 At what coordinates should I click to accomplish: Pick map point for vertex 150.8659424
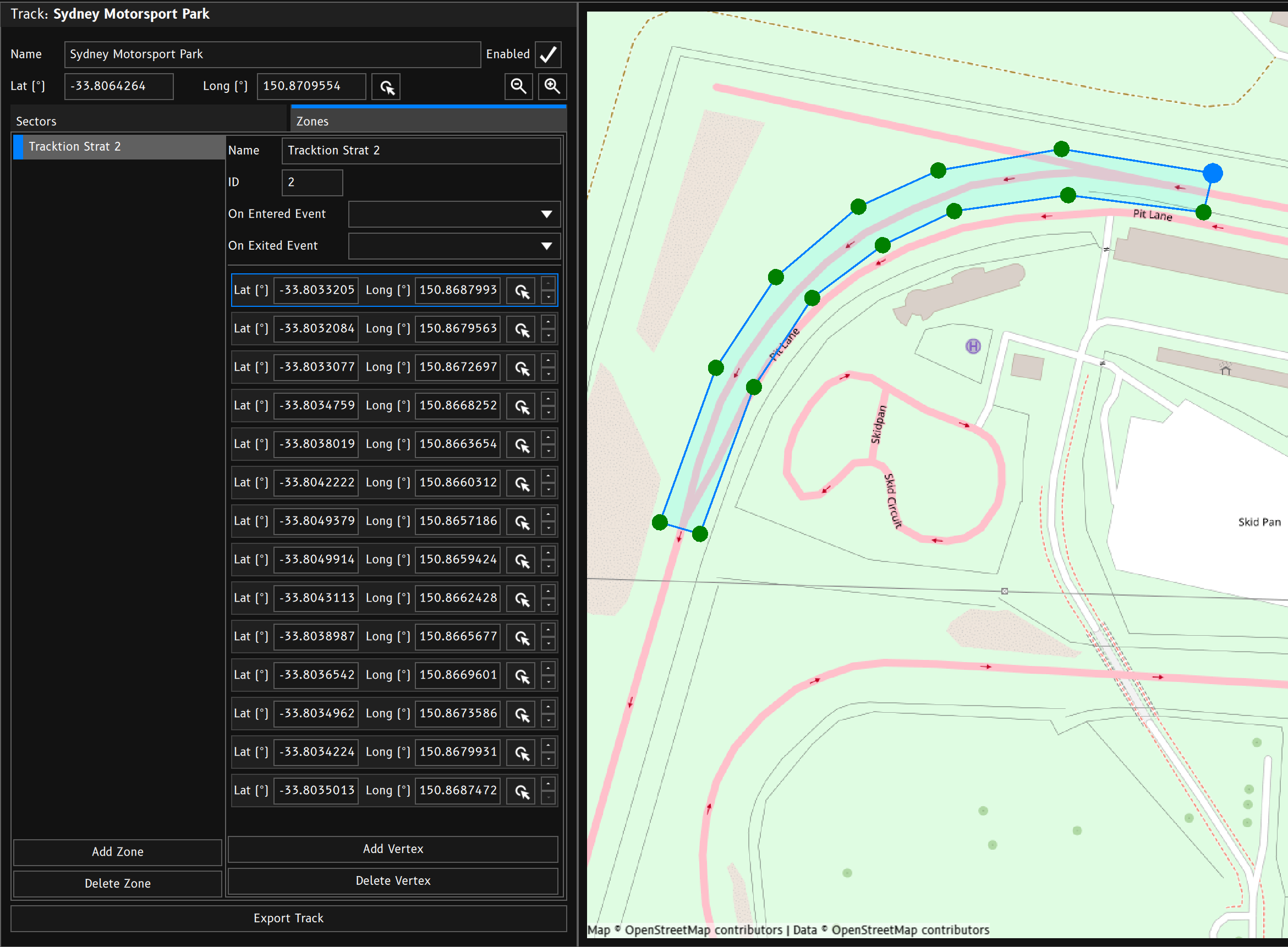pyautogui.click(x=521, y=559)
